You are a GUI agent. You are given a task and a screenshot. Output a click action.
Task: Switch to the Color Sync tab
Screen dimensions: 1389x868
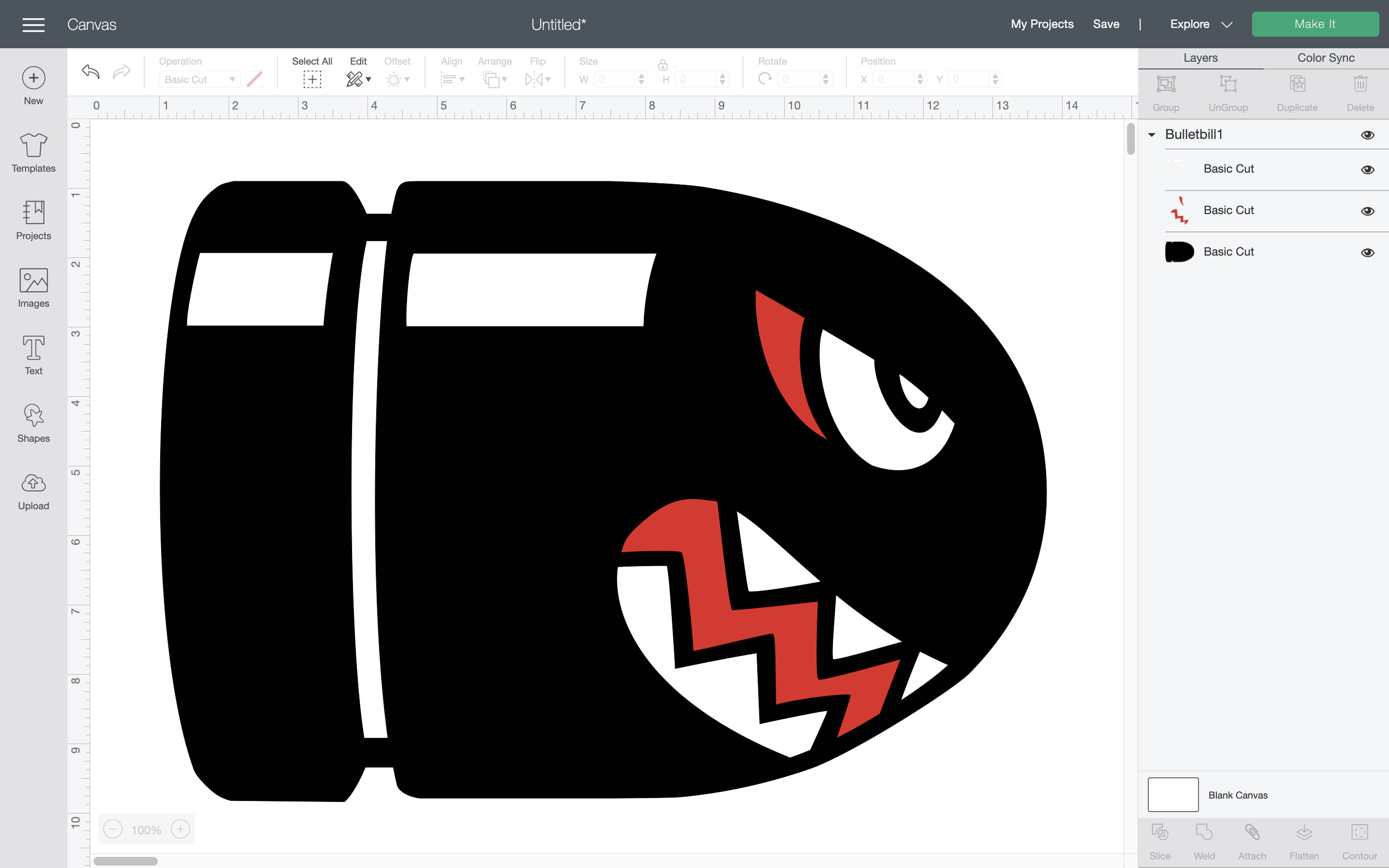1325,57
